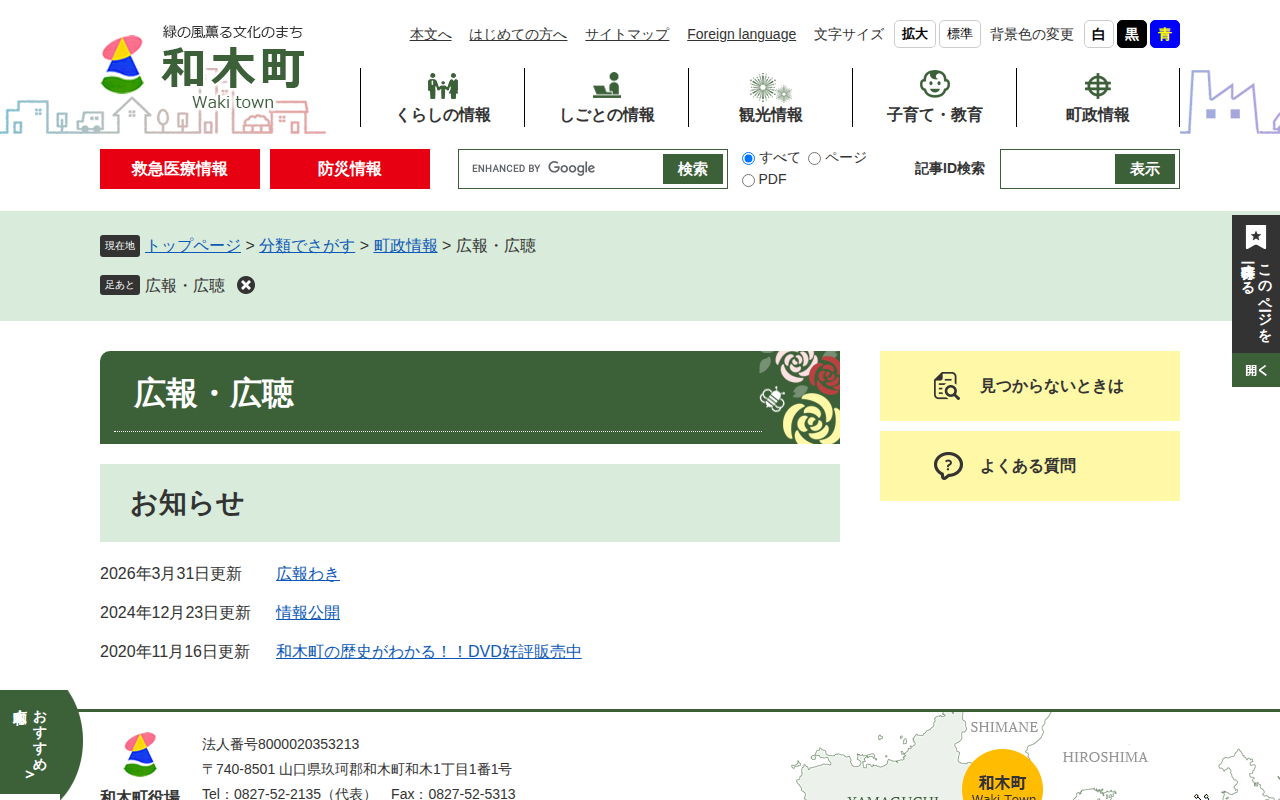The image size is (1280, 800).
Task: Open 子育て・教育 baby face icon menu
Action: [934, 85]
